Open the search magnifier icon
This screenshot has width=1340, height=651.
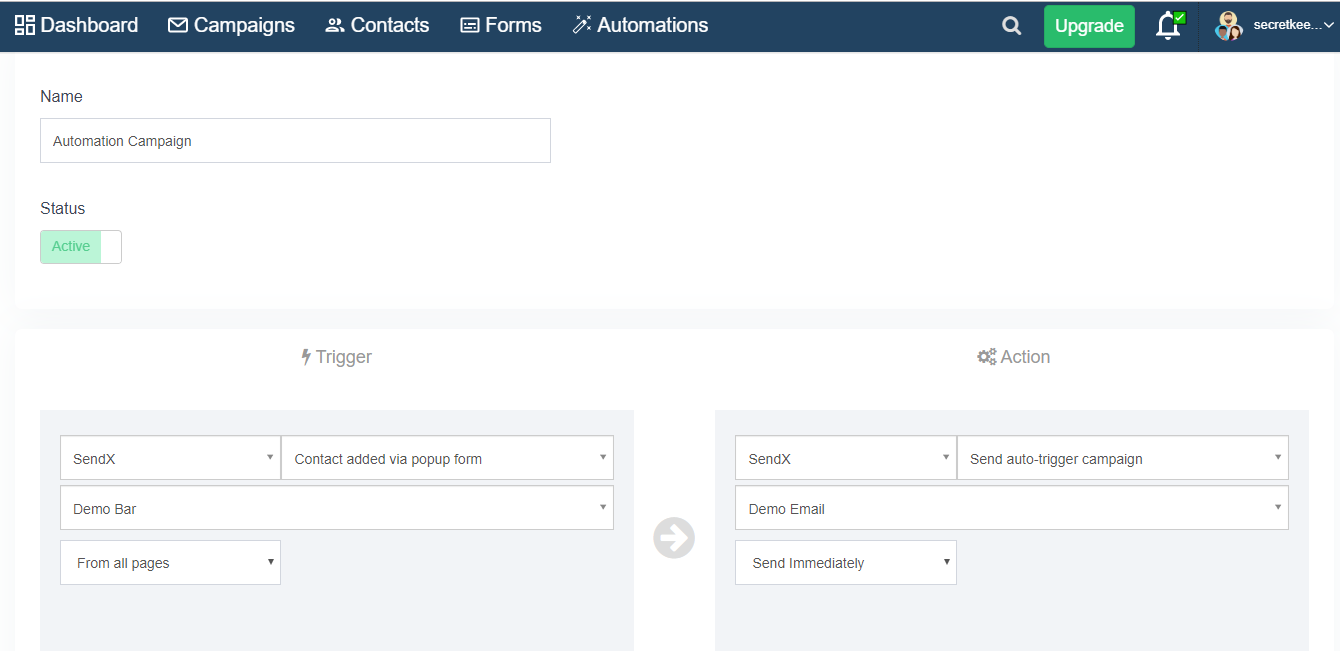pos(1012,26)
